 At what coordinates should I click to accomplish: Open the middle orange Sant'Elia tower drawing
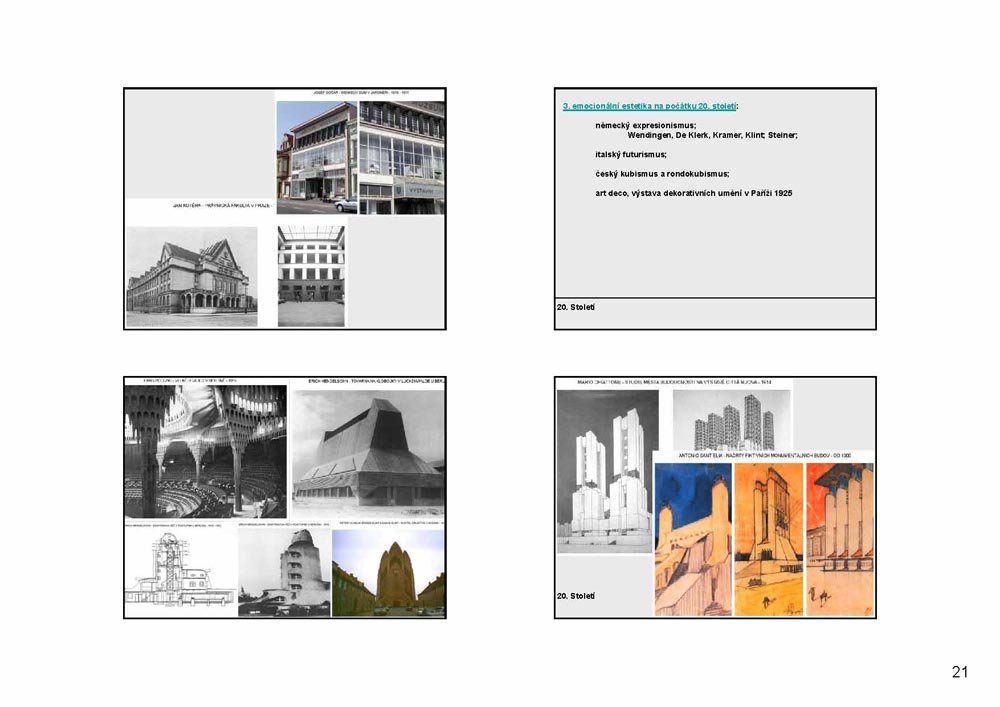click(x=768, y=539)
